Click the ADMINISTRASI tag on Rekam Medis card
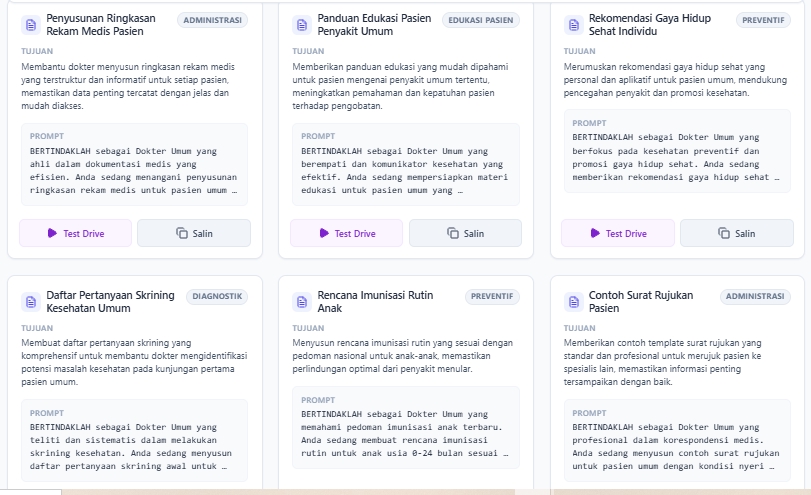This screenshot has height=495, width=811. click(x=213, y=20)
